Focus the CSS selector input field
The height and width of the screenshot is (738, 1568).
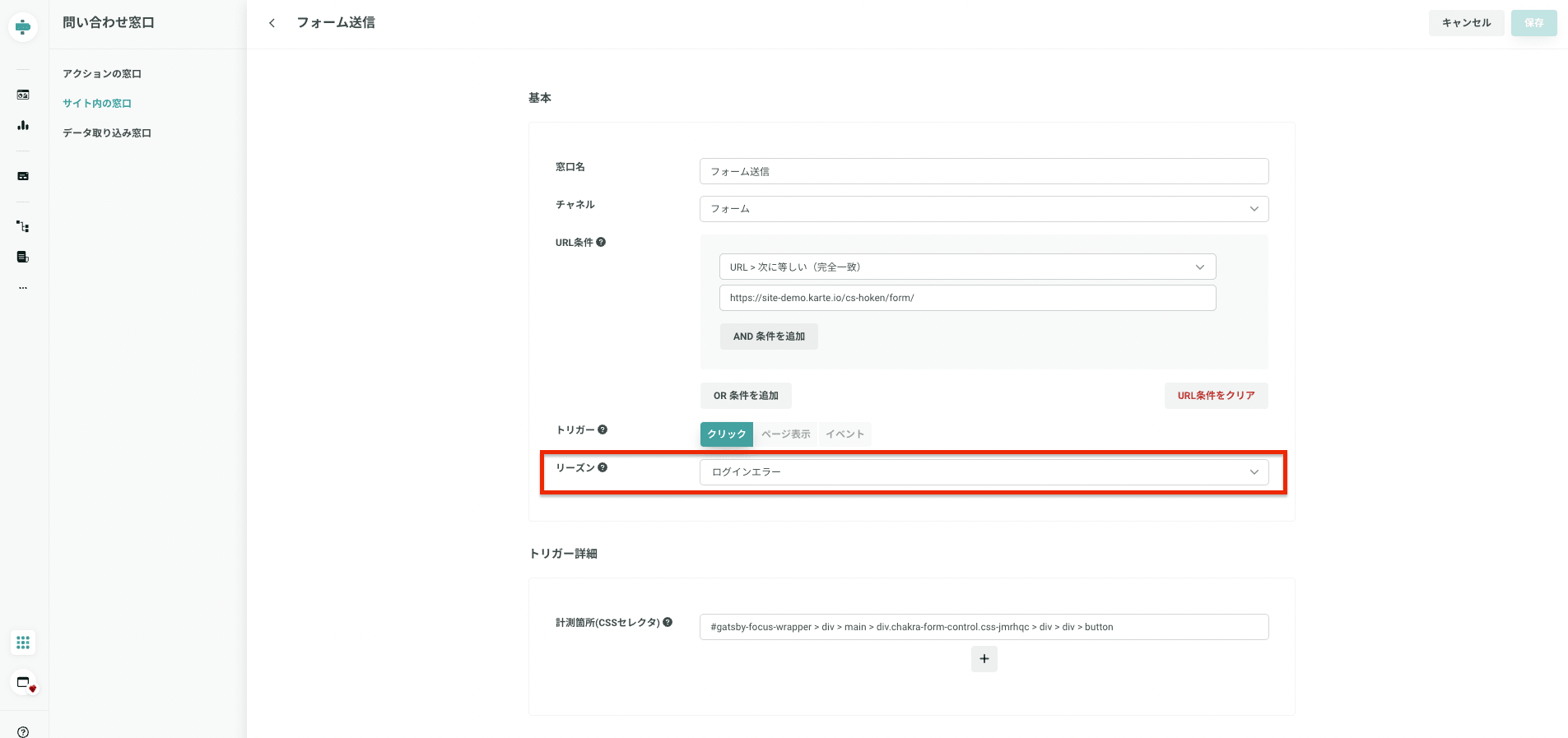click(x=984, y=627)
